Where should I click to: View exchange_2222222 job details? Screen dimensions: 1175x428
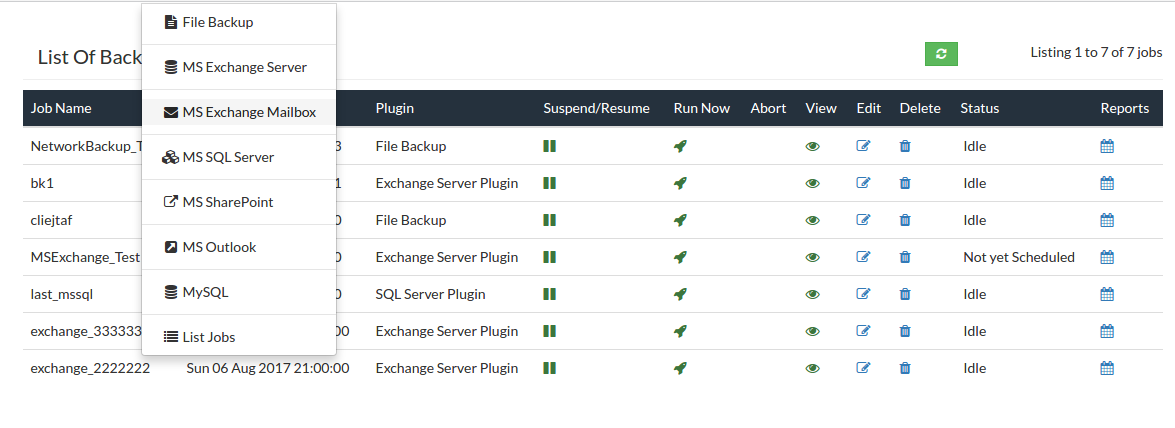coord(812,368)
